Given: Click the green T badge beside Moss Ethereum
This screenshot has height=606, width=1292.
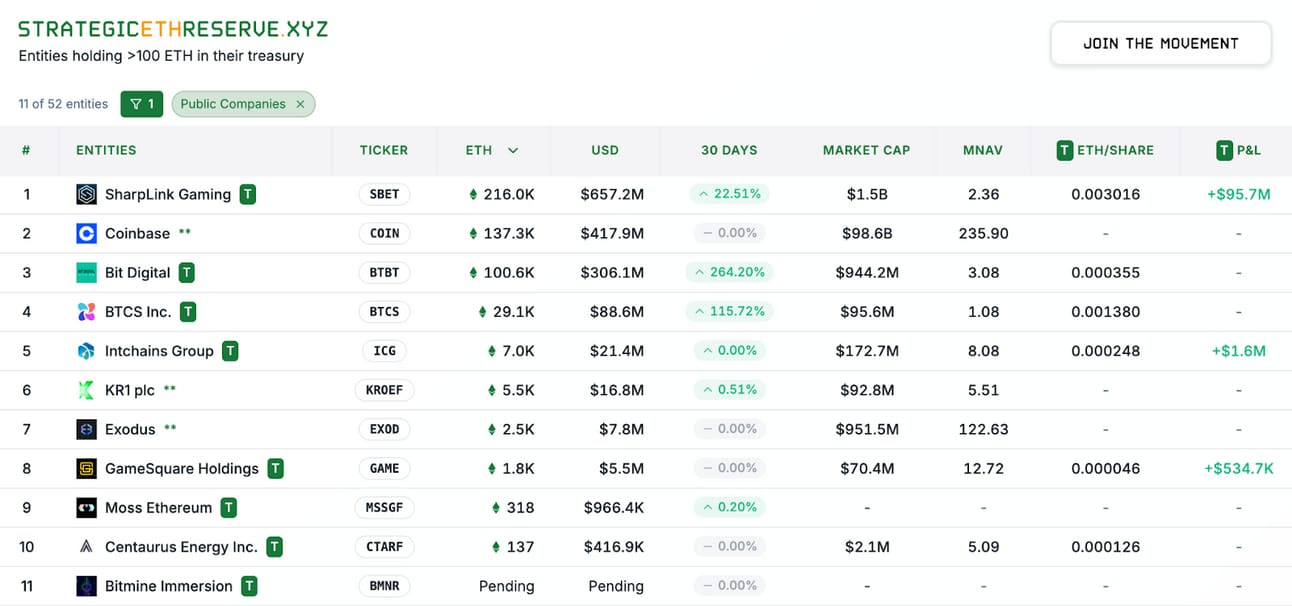Looking at the screenshot, I should tap(229, 508).
